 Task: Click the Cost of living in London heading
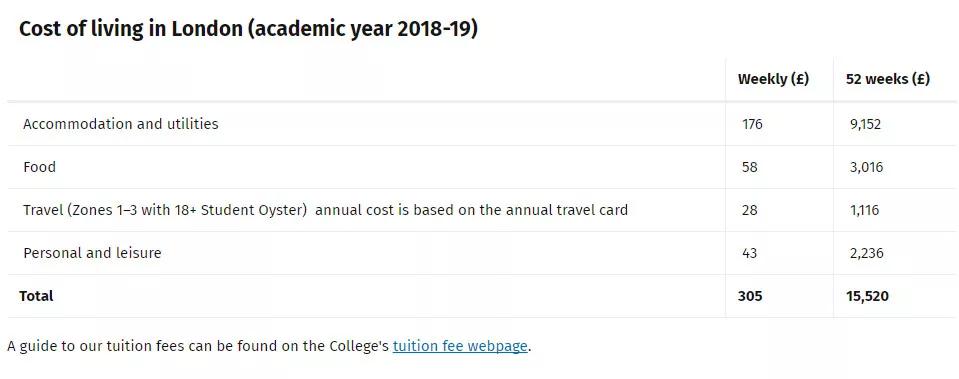coord(248,29)
